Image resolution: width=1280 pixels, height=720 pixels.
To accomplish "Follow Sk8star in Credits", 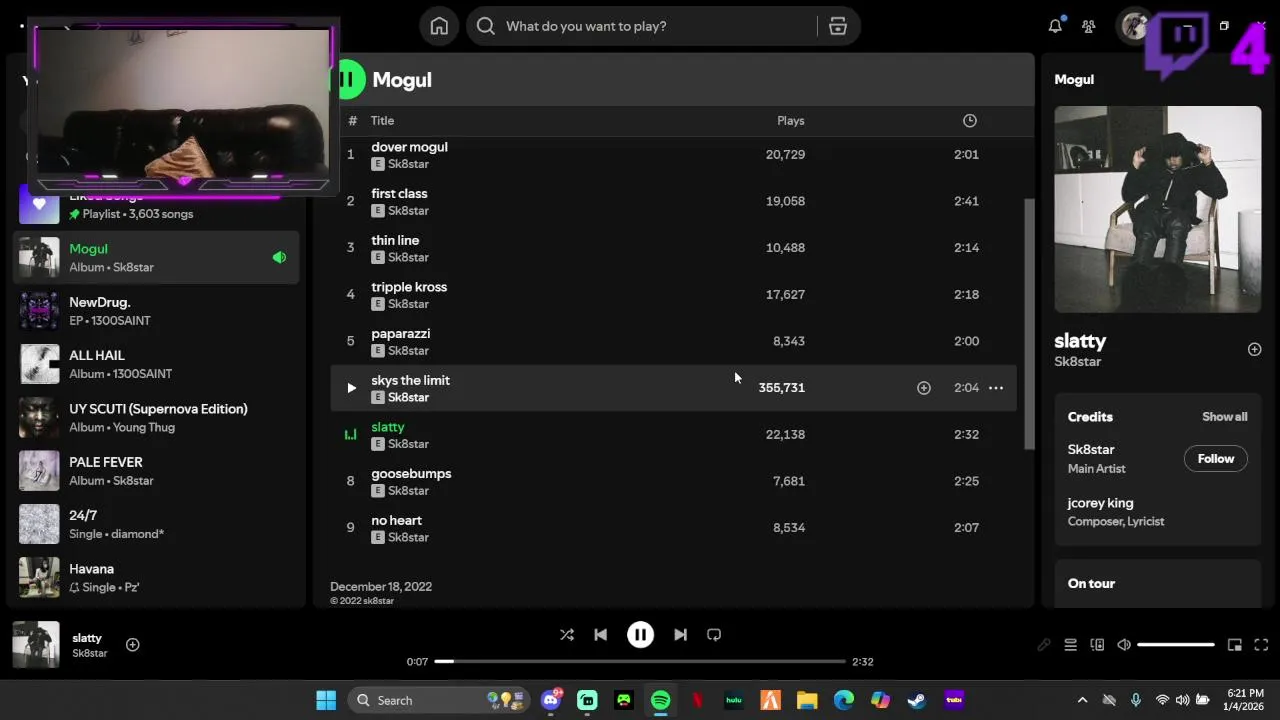I will (x=1216, y=459).
